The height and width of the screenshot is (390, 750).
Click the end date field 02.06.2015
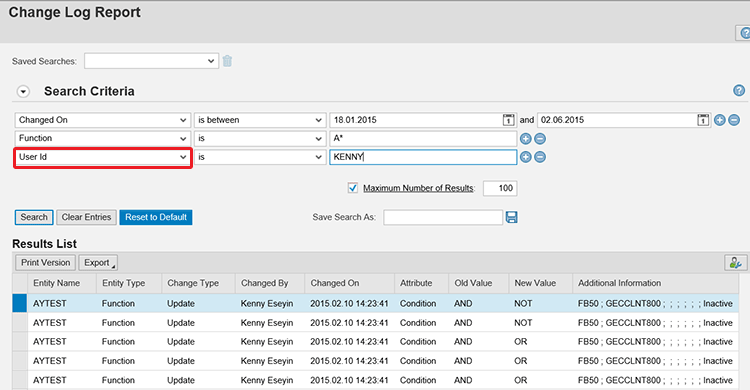coord(618,120)
